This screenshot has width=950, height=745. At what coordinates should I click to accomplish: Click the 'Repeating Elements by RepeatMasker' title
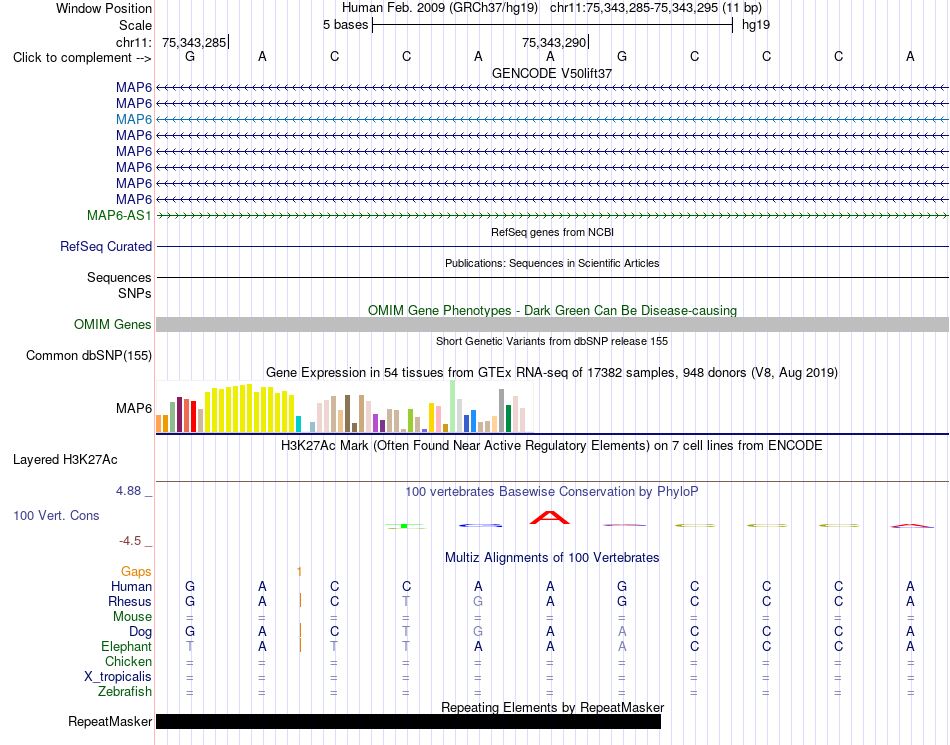click(552, 707)
